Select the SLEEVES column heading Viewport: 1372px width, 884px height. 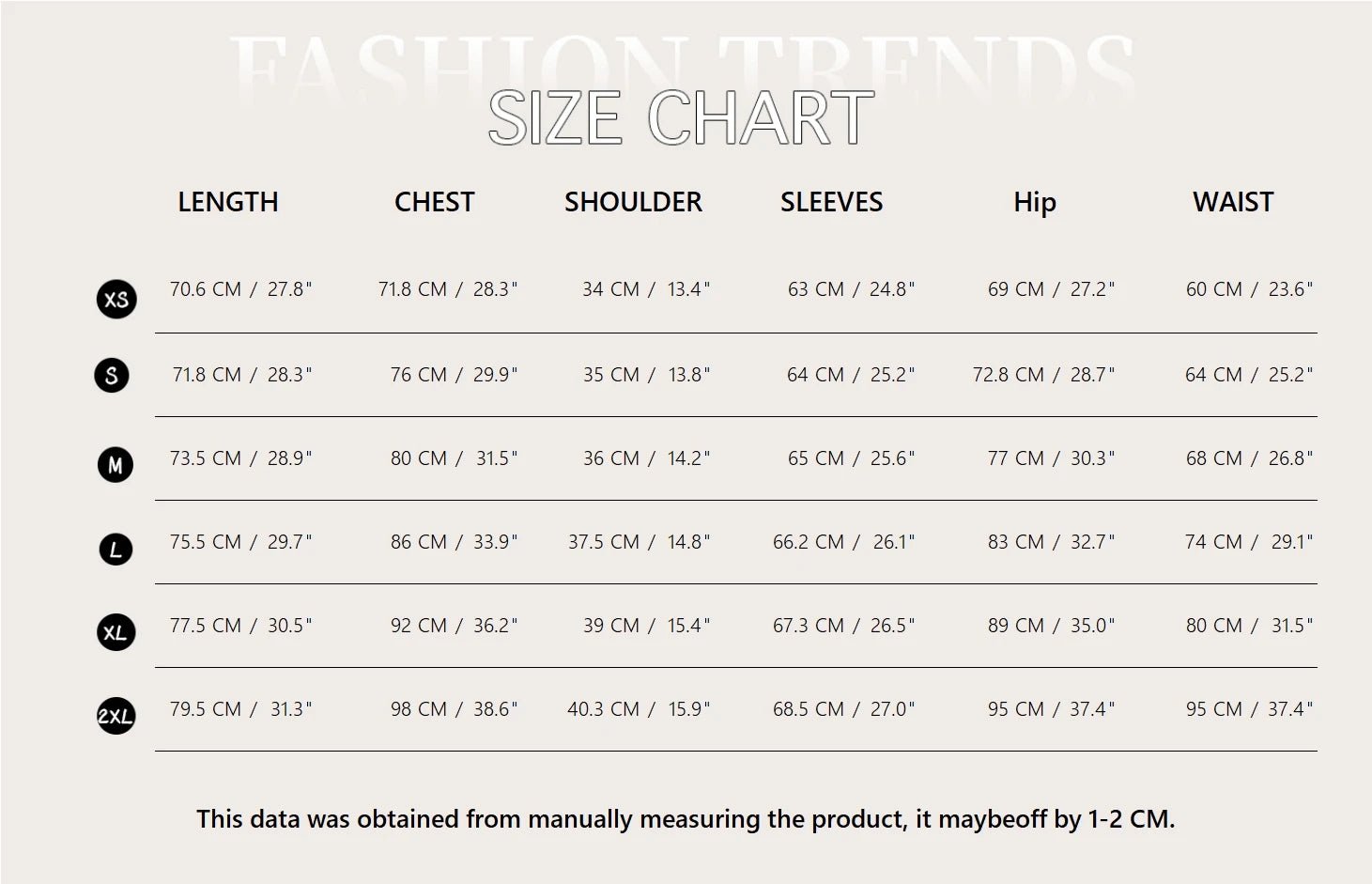831,202
